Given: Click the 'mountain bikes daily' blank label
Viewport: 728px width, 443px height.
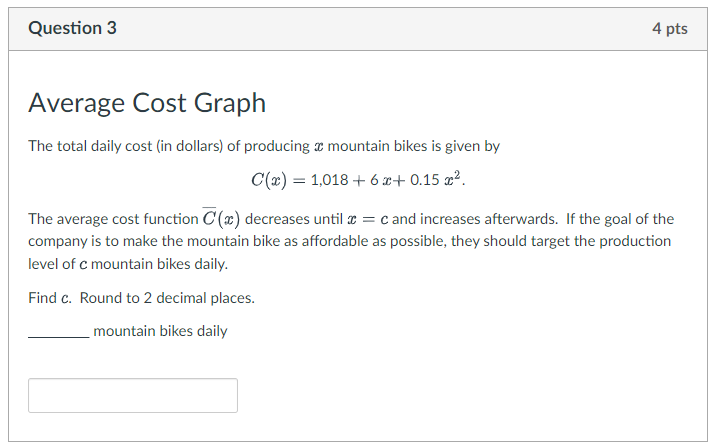Looking at the screenshot, I should (128, 331).
